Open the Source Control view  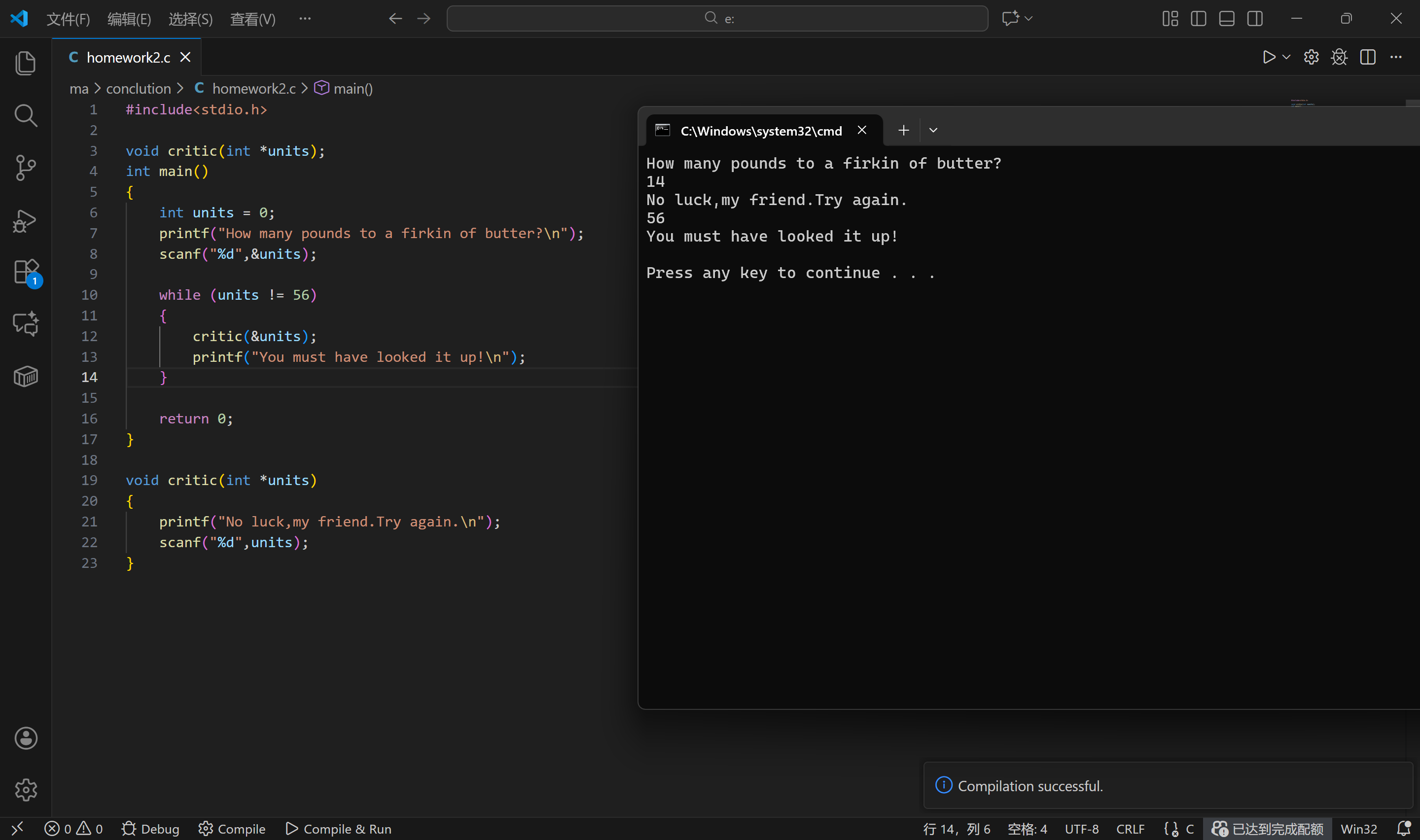26,168
